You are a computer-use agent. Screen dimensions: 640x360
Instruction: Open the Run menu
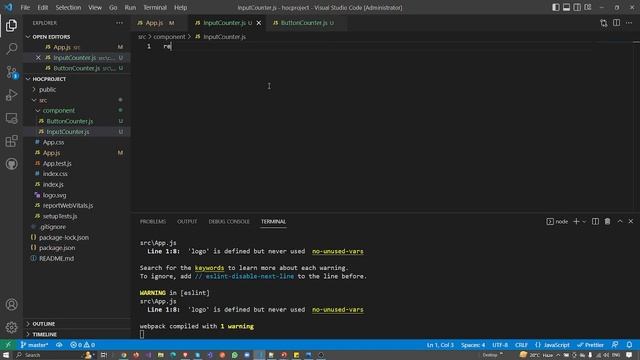(130, 7)
